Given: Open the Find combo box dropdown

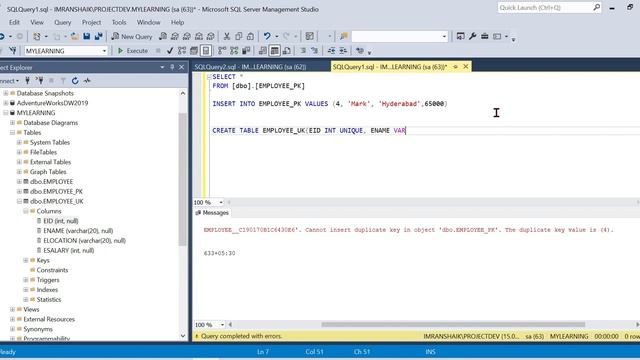Looking at the screenshot, I should point(444,37).
